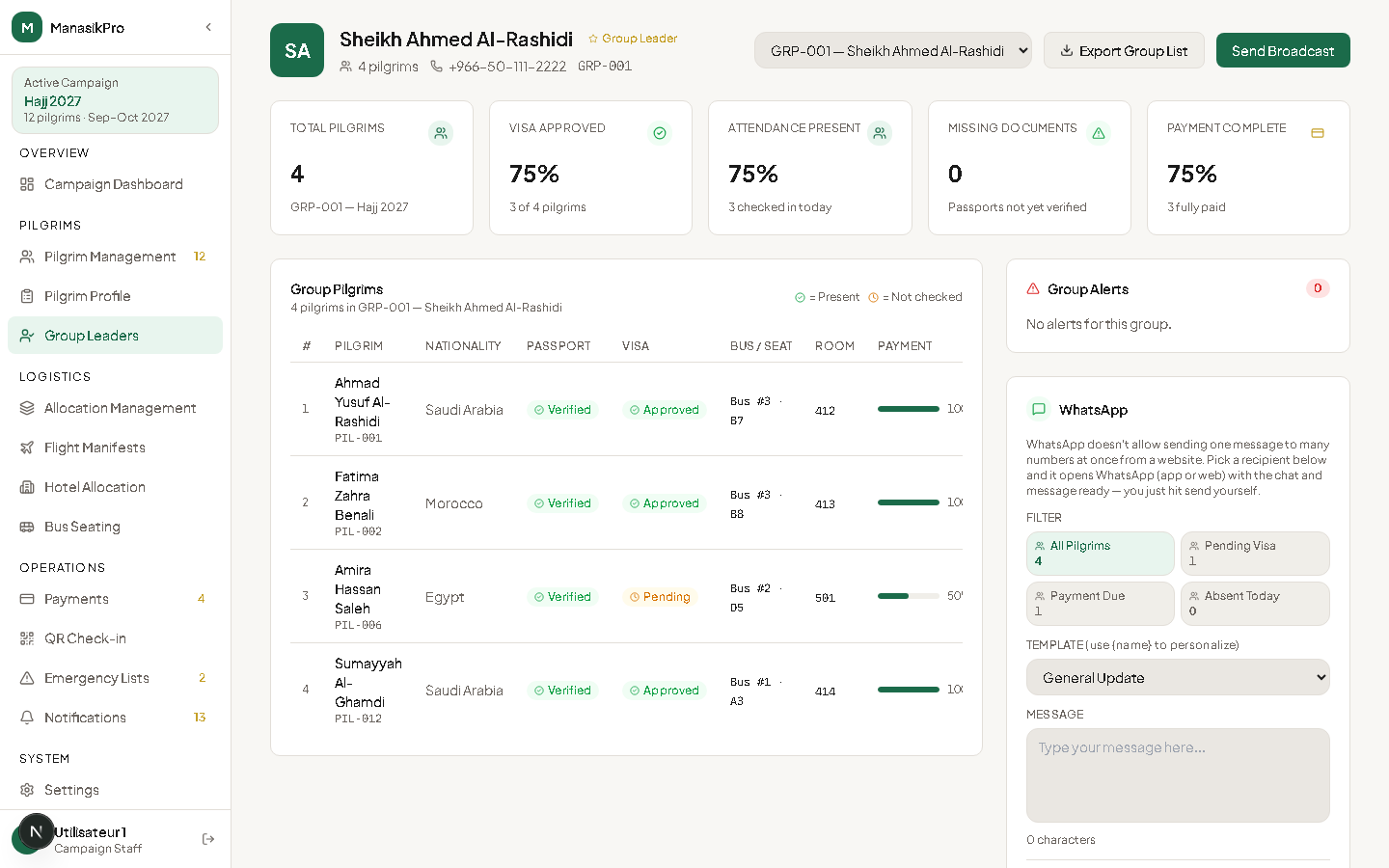The height and width of the screenshot is (868, 1389).
Task: Click the message text area
Action: pyautogui.click(x=1178, y=775)
